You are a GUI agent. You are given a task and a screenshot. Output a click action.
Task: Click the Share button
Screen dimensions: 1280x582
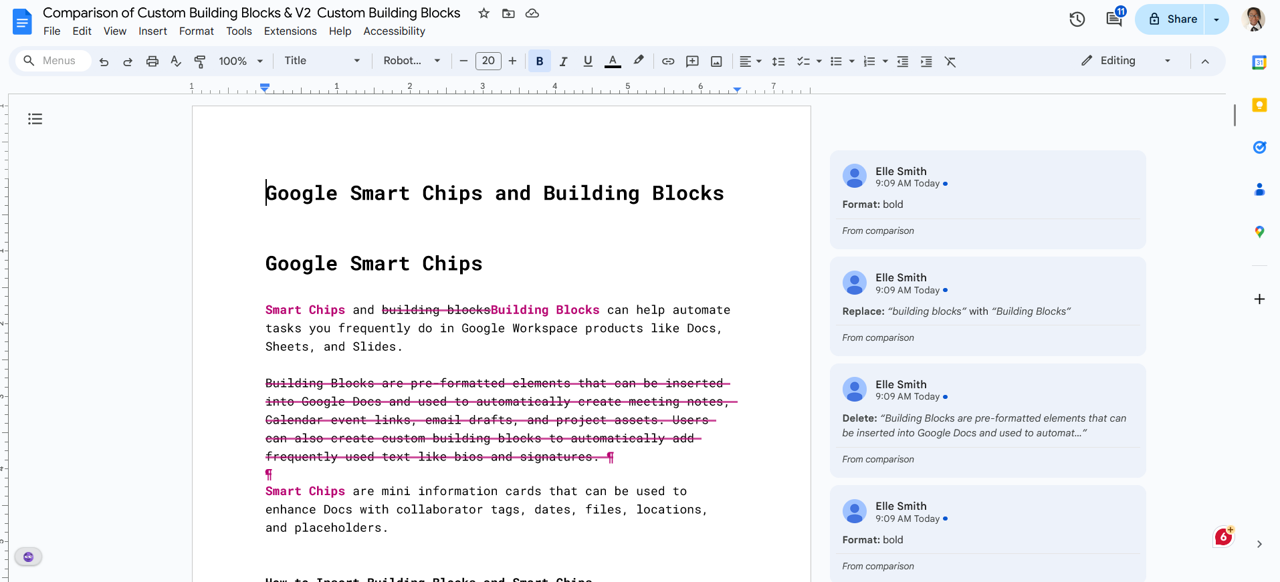pyautogui.click(x=1172, y=19)
